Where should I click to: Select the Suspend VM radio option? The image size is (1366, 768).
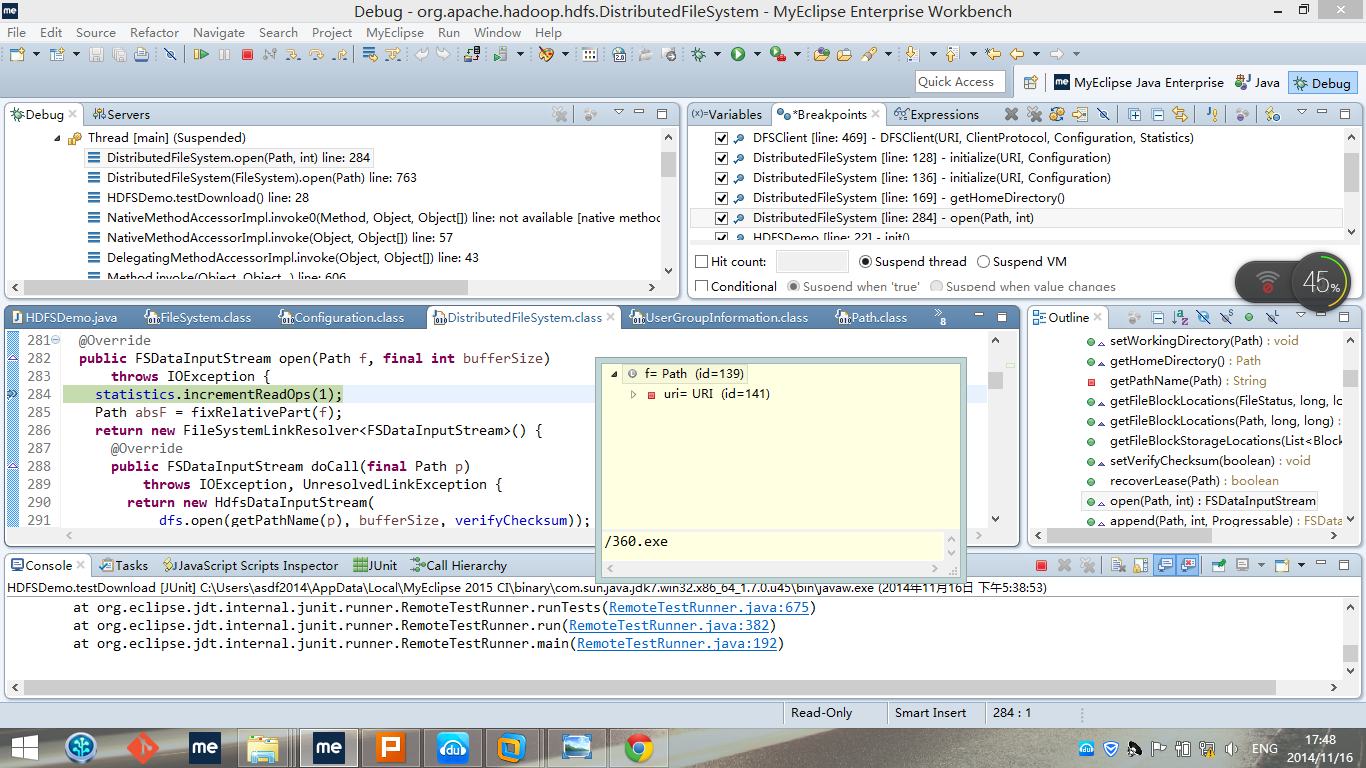[x=984, y=262]
